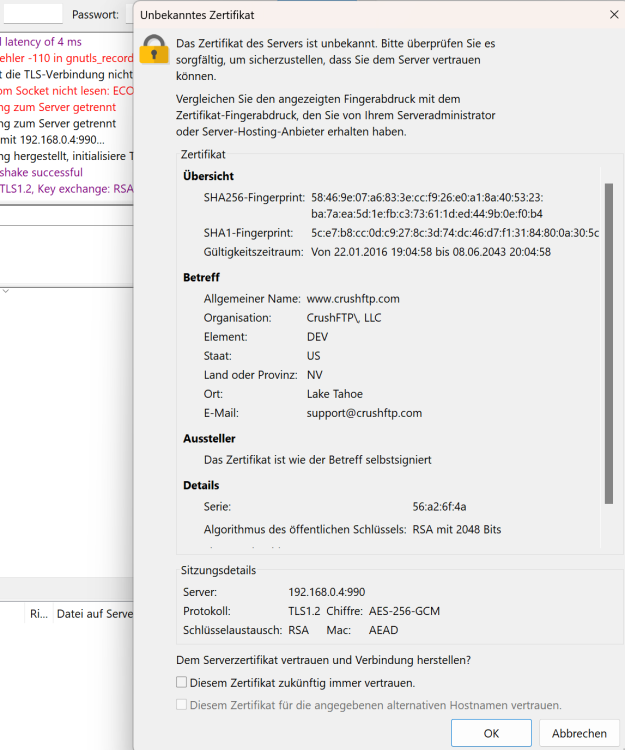Click 'Datei auf Server' column header in queue
This screenshot has height=750, width=625.
(95, 614)
